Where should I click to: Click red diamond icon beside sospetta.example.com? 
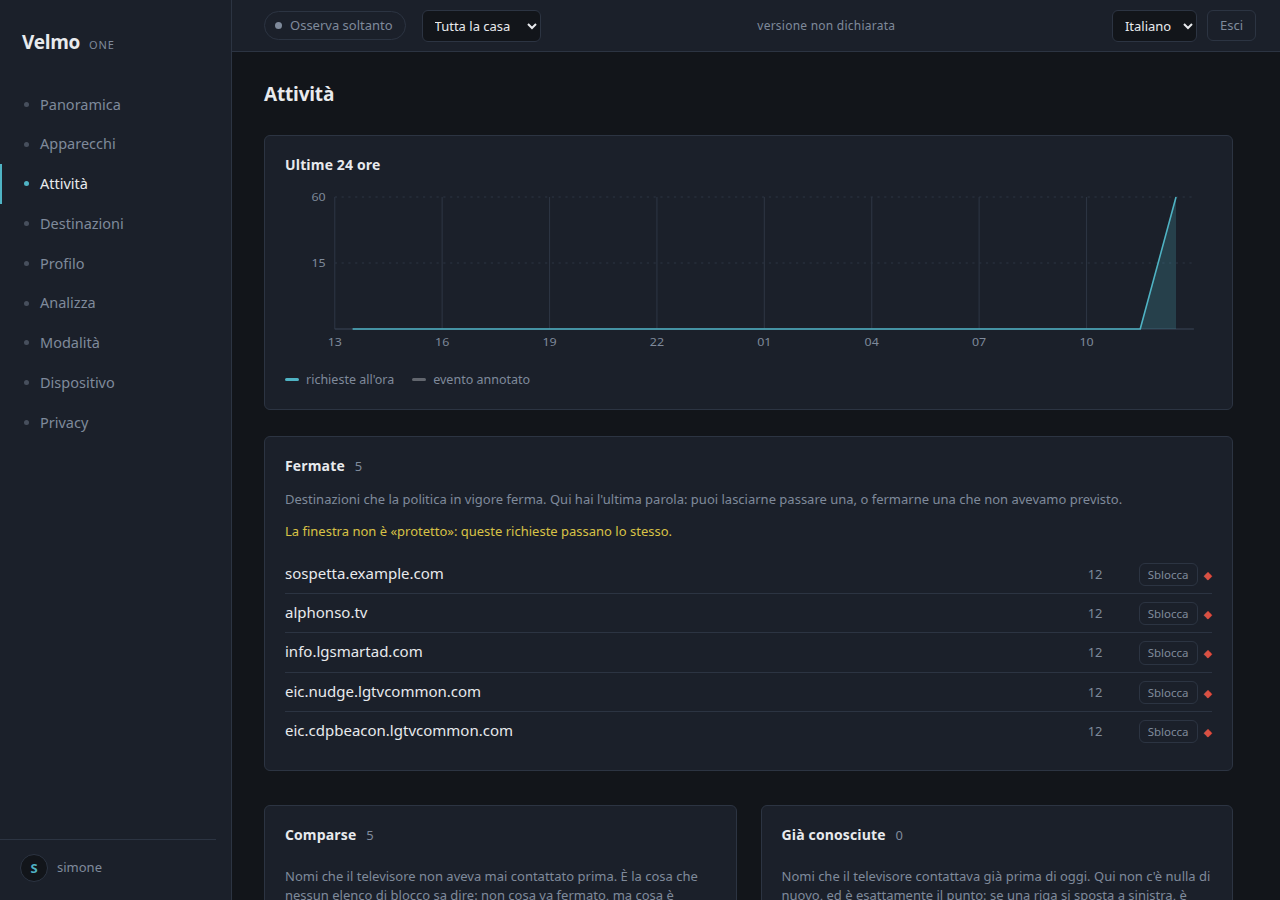(1208, 576)
